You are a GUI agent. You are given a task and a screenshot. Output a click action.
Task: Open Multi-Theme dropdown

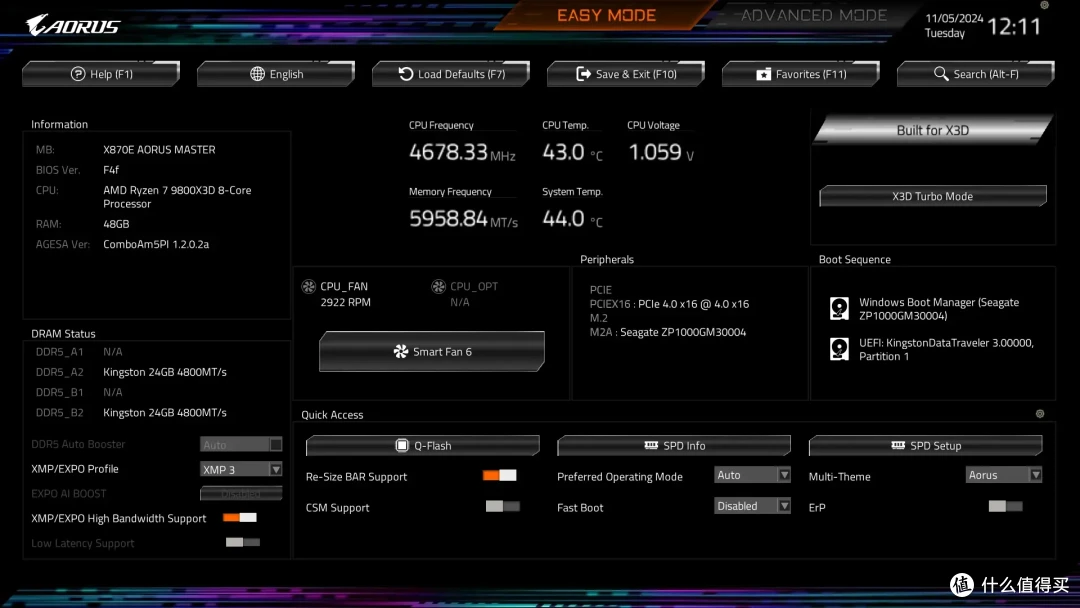click(1004, 475)
